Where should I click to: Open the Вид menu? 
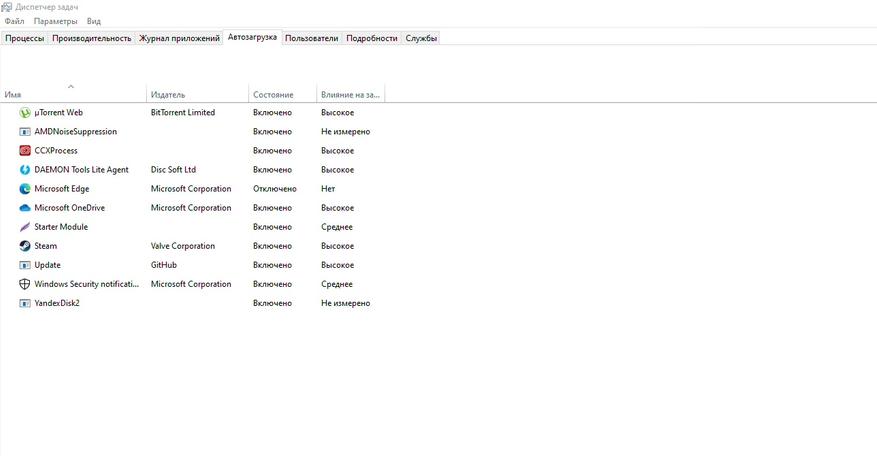click(x=94, y=21)
